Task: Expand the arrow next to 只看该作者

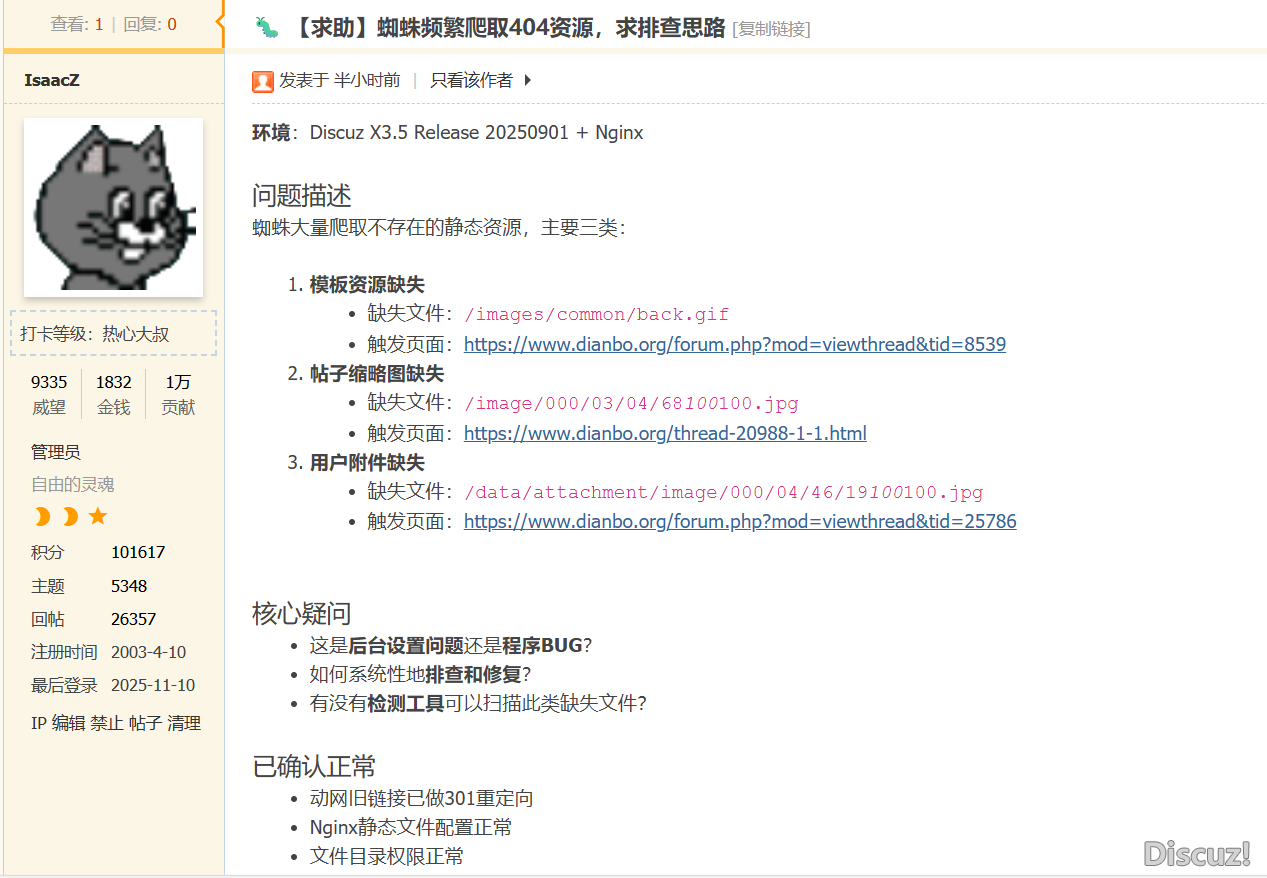Action: [x=526, y=81]
